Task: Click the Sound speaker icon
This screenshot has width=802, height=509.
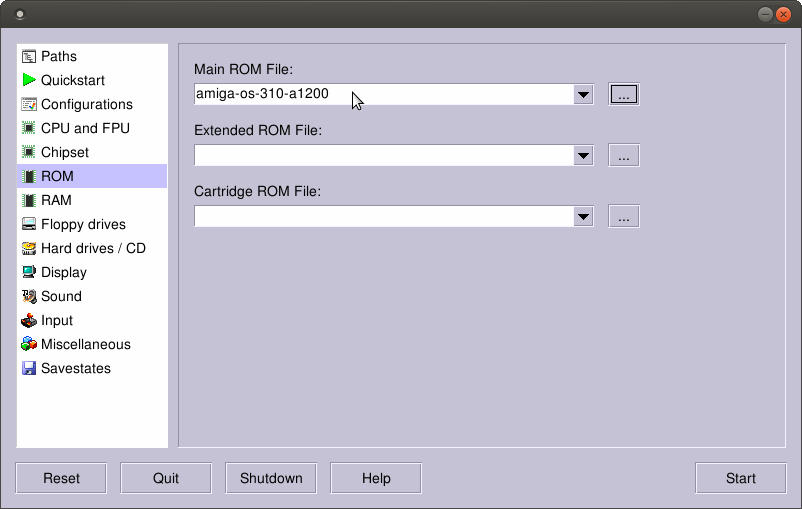Action: [x=29, y=296]
